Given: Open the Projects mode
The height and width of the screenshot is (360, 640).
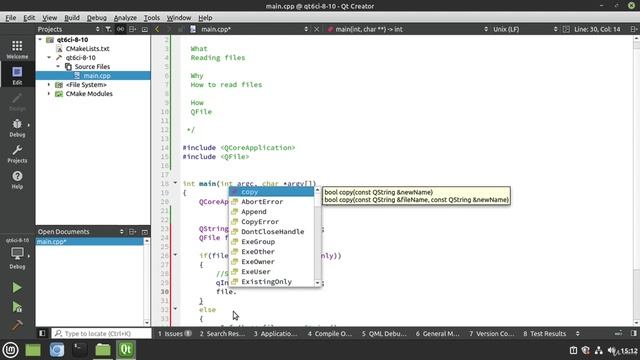Looking at the screenshot, I should point(17,154).
